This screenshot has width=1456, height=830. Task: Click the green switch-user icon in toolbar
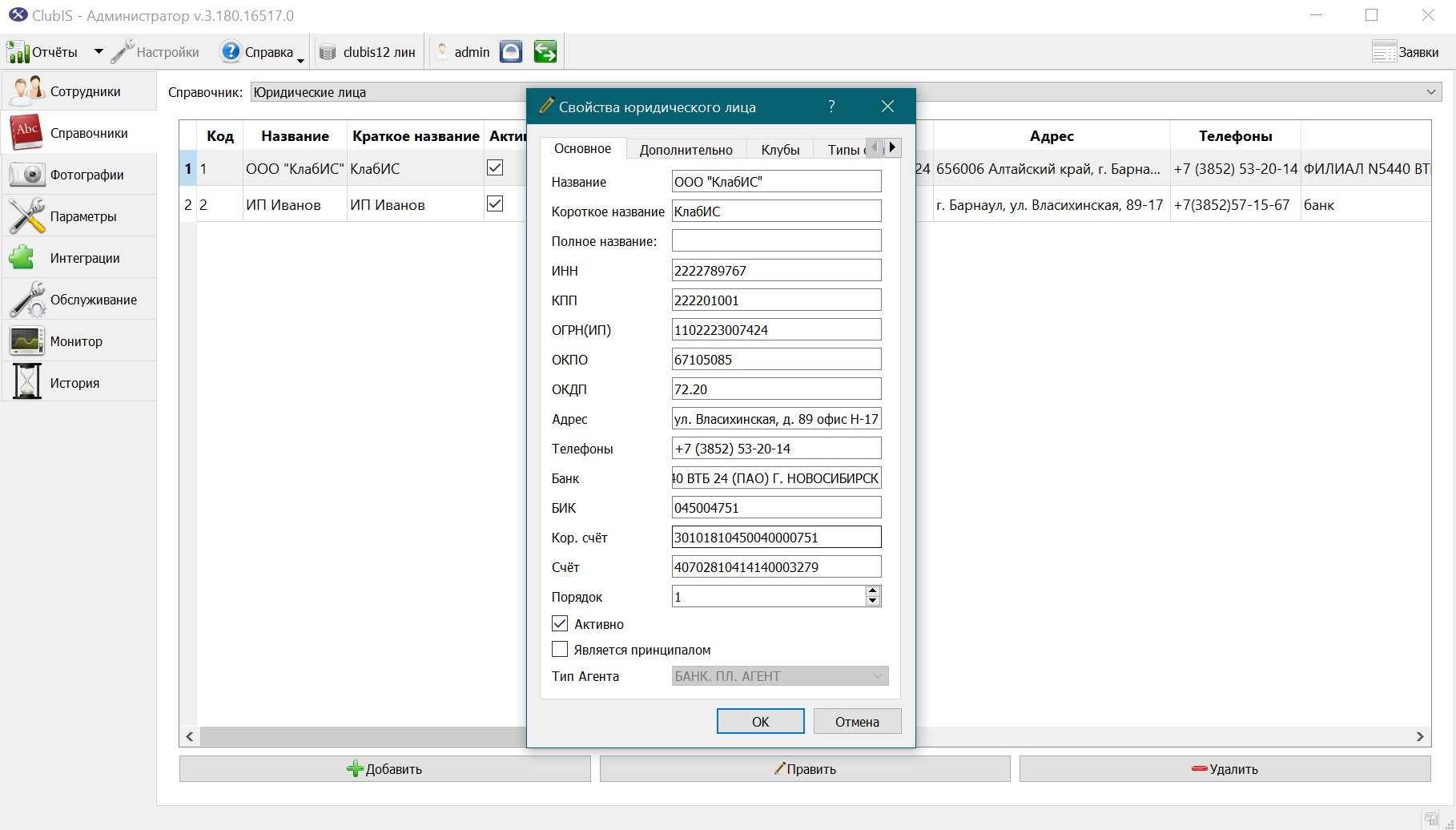pos(545,52)
